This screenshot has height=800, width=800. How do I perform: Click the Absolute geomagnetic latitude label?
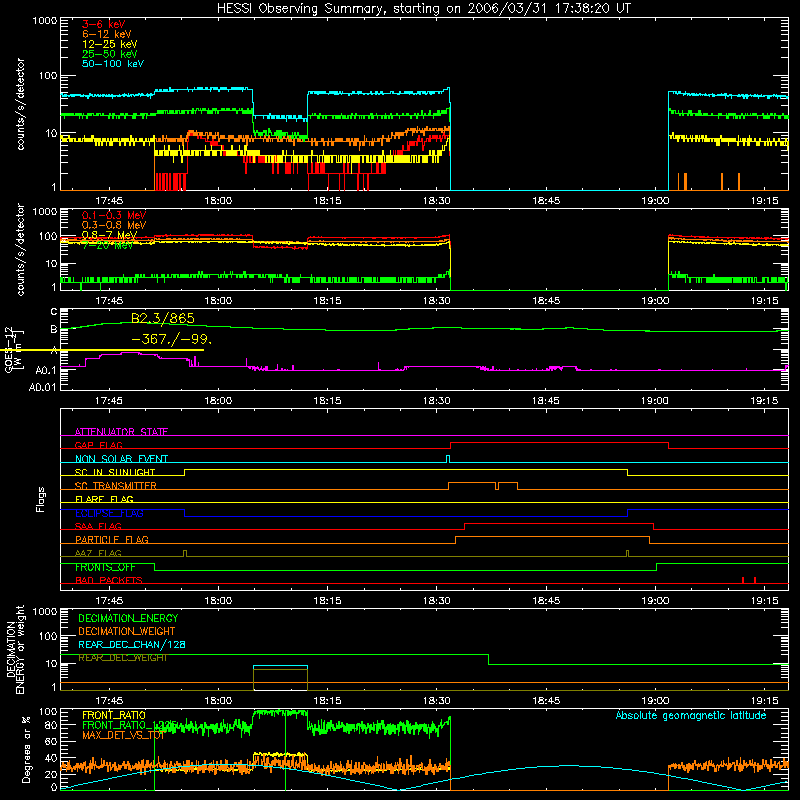point(691,715)
